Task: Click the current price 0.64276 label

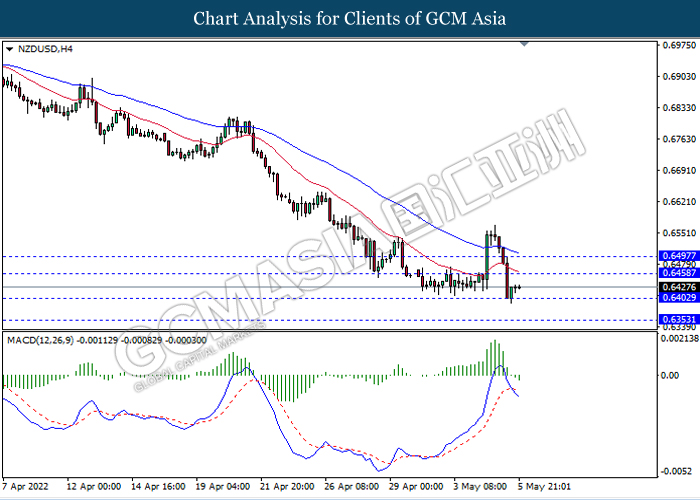Action: click(679, 287)
